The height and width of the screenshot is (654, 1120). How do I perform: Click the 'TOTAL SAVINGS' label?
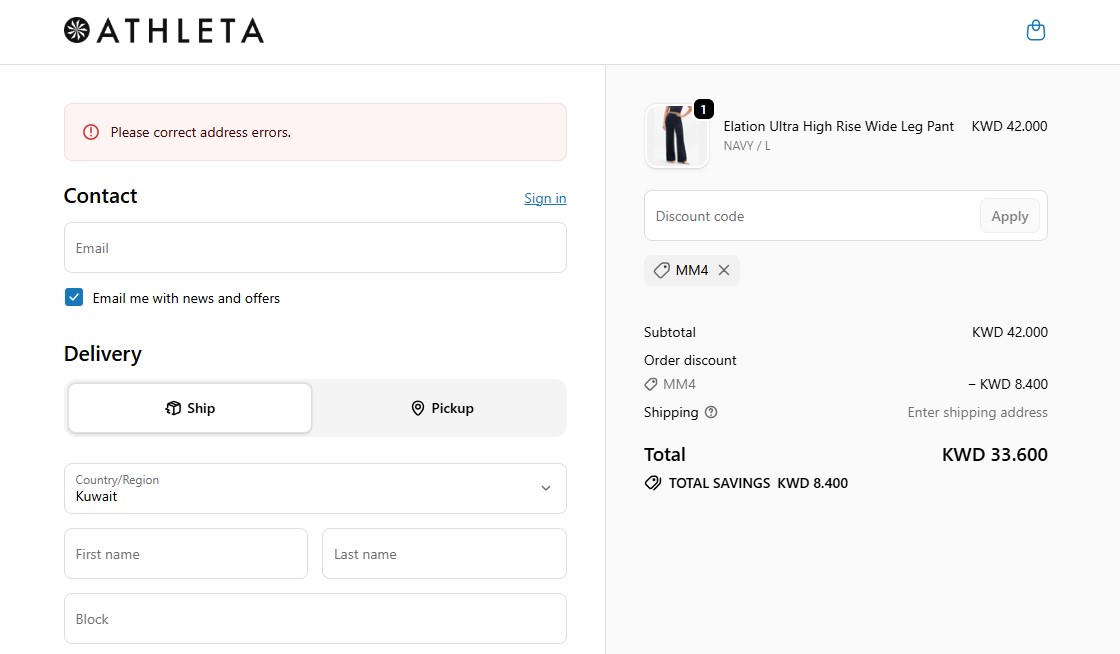719,483
